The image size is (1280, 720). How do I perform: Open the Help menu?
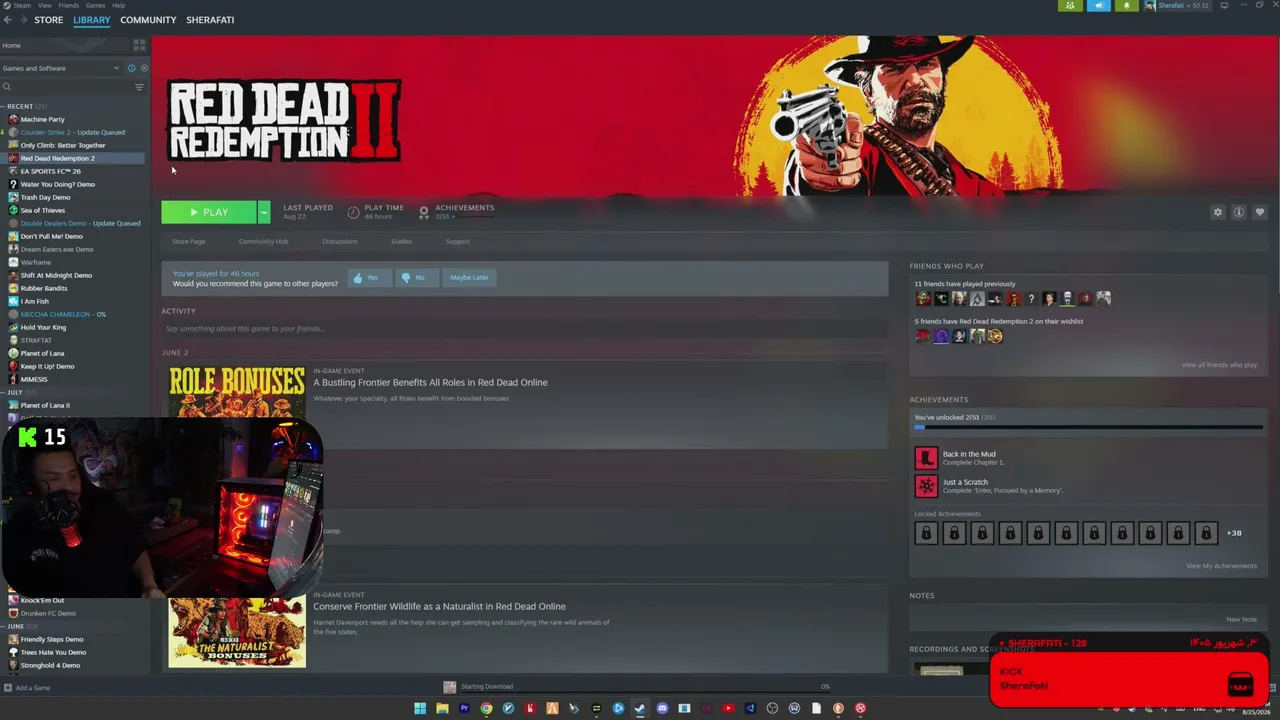coord(118,6)
